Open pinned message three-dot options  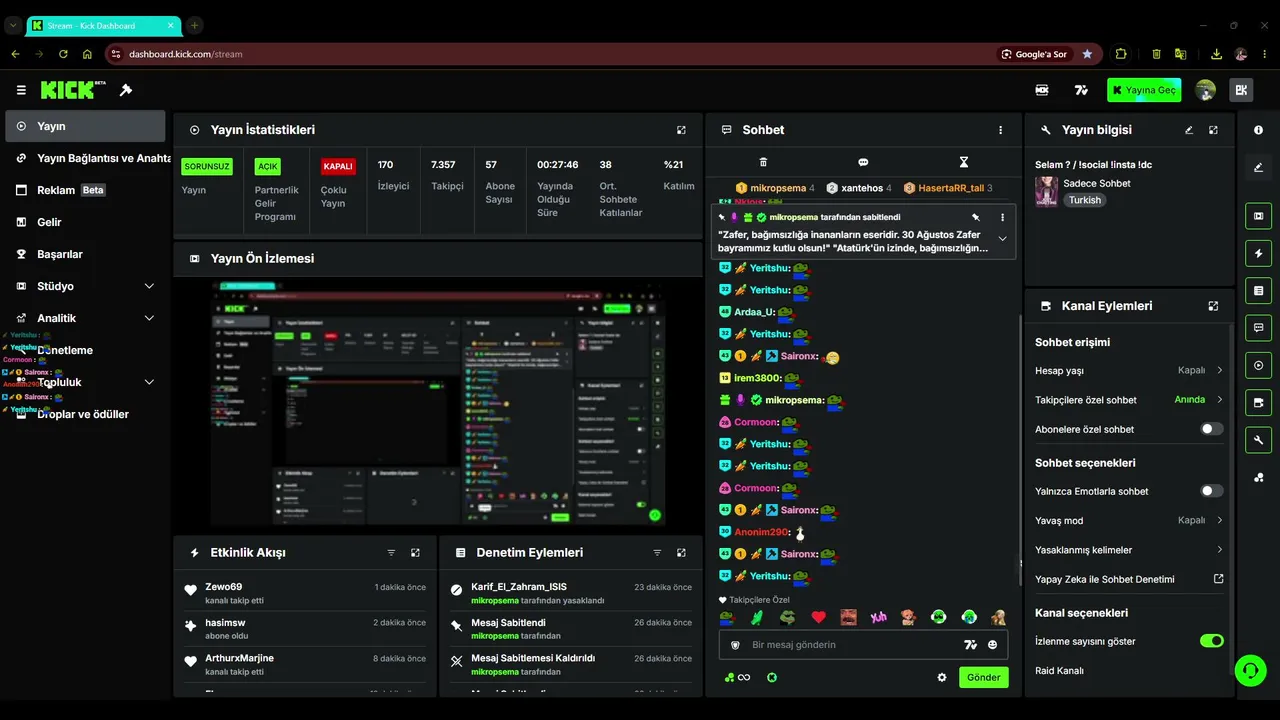pos(1002,217)
